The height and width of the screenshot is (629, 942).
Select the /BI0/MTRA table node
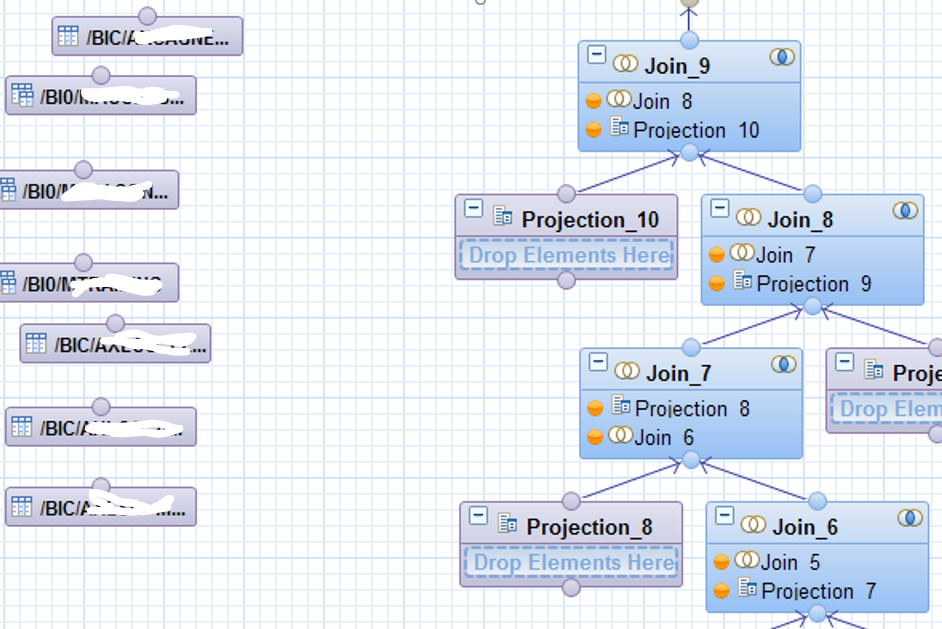(x=89, y=282)
